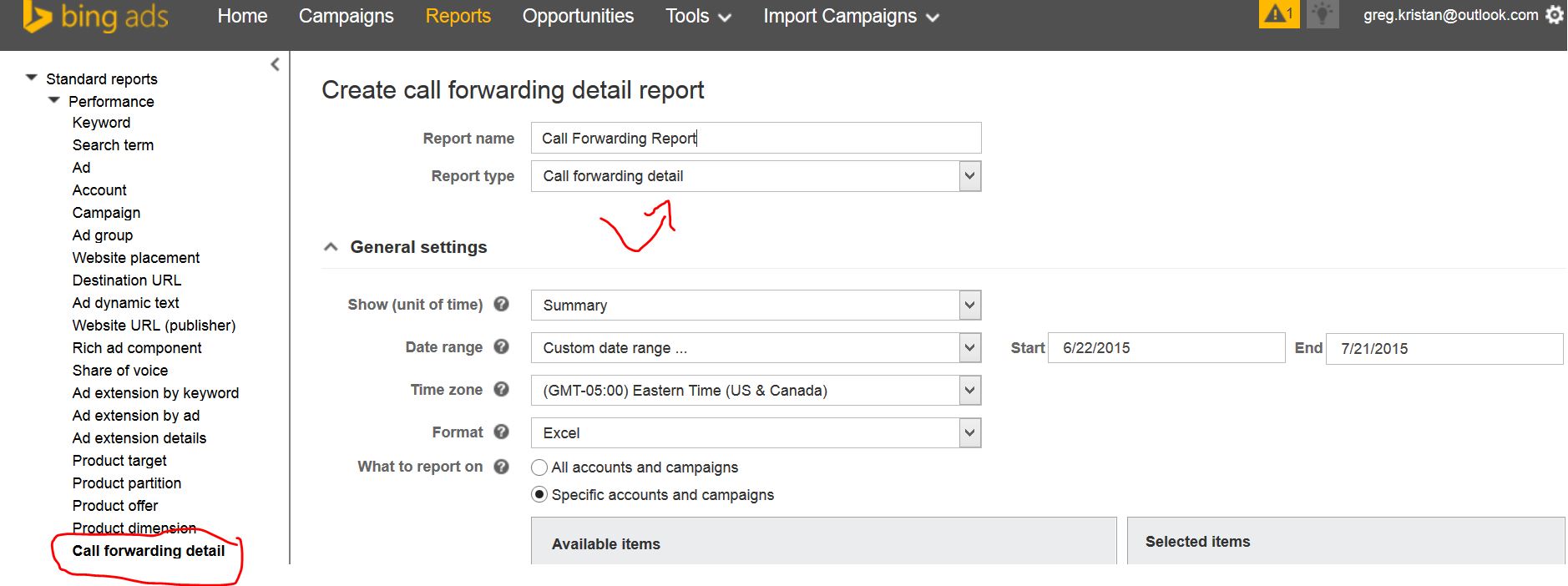Select the Ad dynamic text report
Screen dimensions: 1568x586
pos(125,303)
